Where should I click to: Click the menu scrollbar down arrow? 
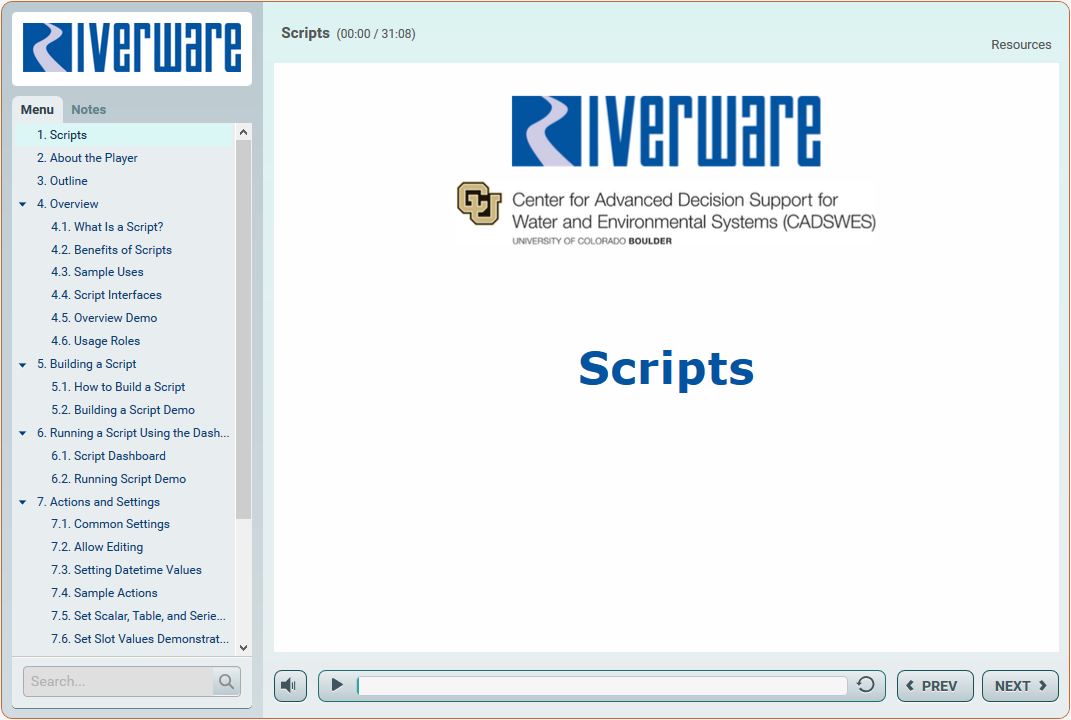pyautogui.click(x=243, y=647)
